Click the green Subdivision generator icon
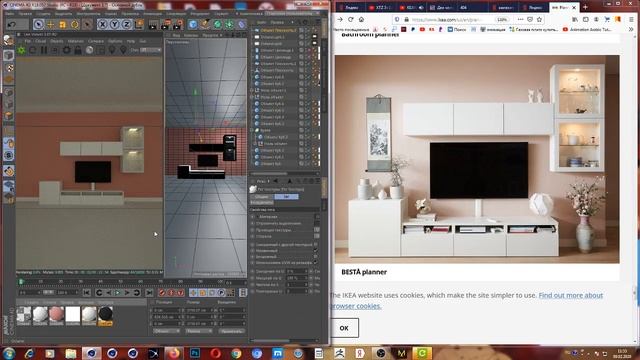The image size is (640, 360). click(218, 24)
